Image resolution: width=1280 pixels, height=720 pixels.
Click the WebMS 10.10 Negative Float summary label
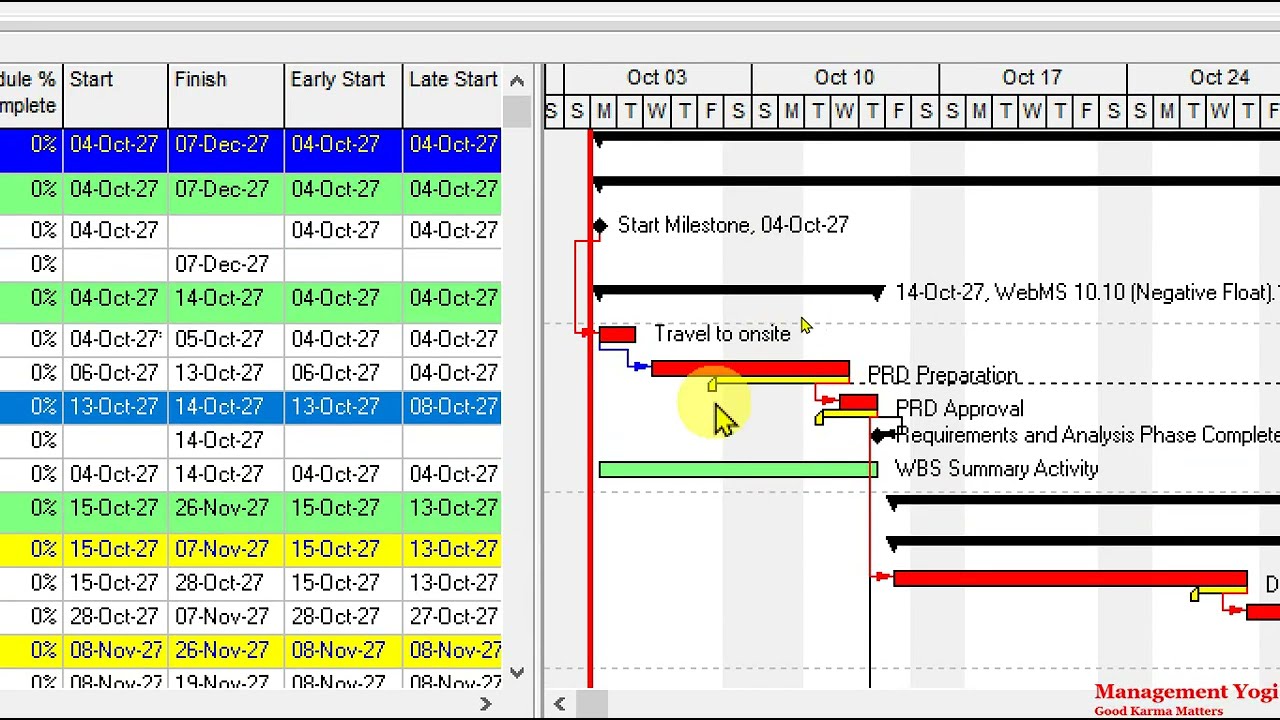tap(1087, 293)
